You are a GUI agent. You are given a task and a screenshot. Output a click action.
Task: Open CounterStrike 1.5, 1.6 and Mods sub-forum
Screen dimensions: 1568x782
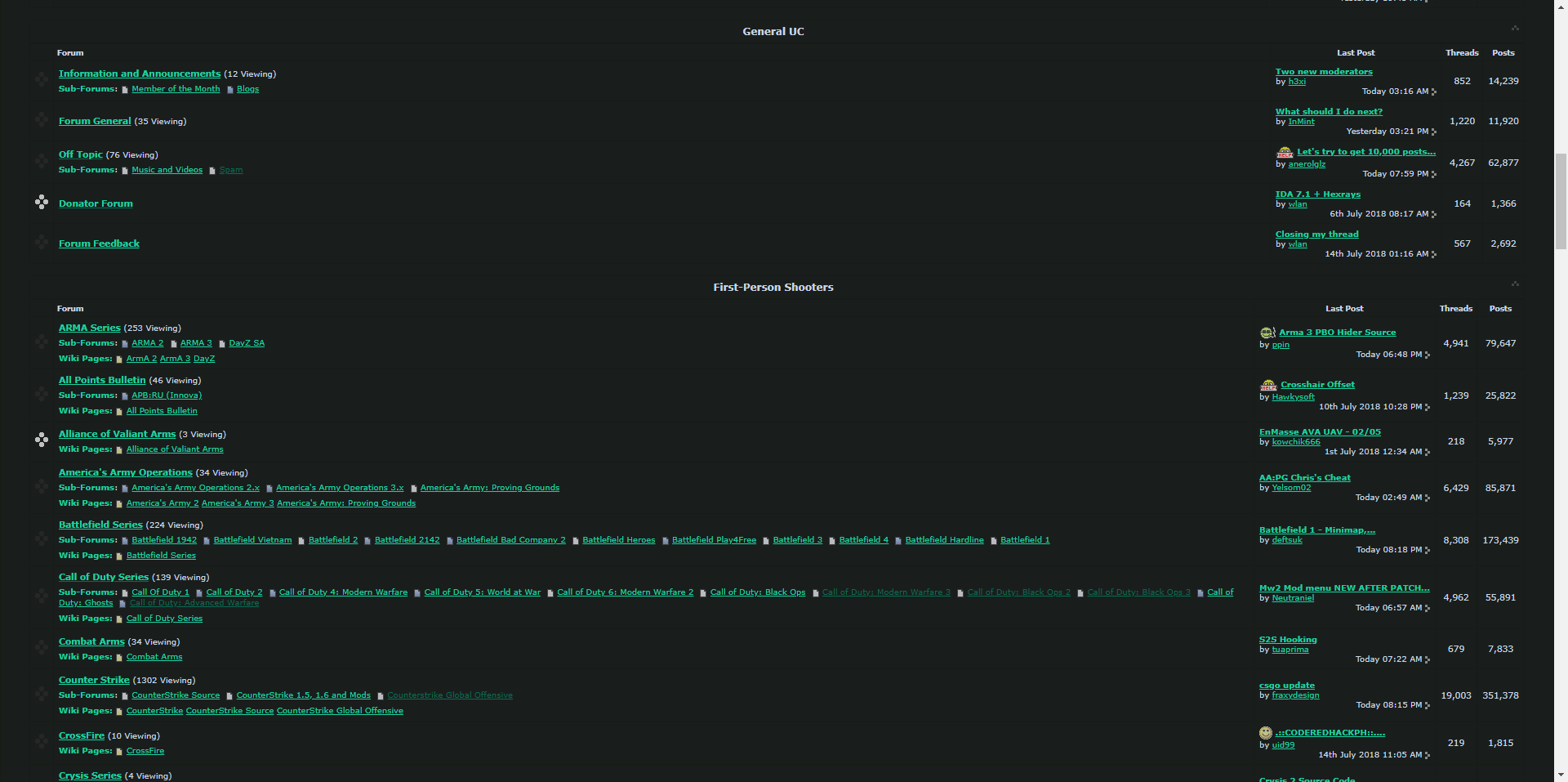[304, 695]
